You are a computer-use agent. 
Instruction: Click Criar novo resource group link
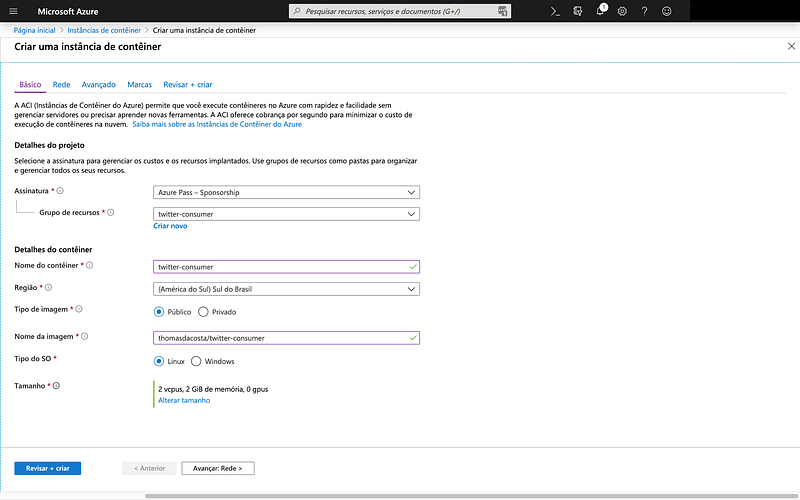[170, 226]
